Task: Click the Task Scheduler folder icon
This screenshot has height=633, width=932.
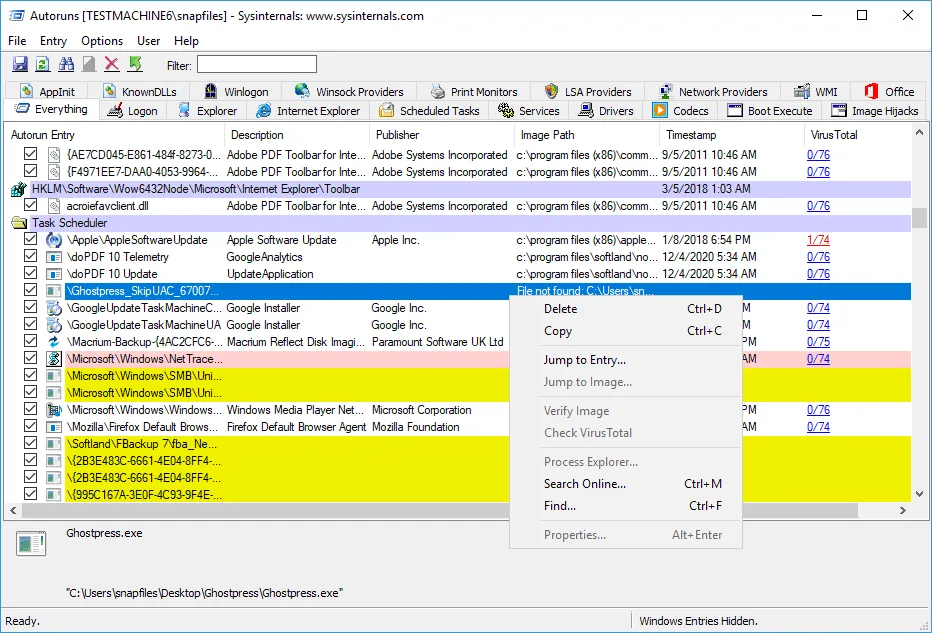Action: pos(19,223)
